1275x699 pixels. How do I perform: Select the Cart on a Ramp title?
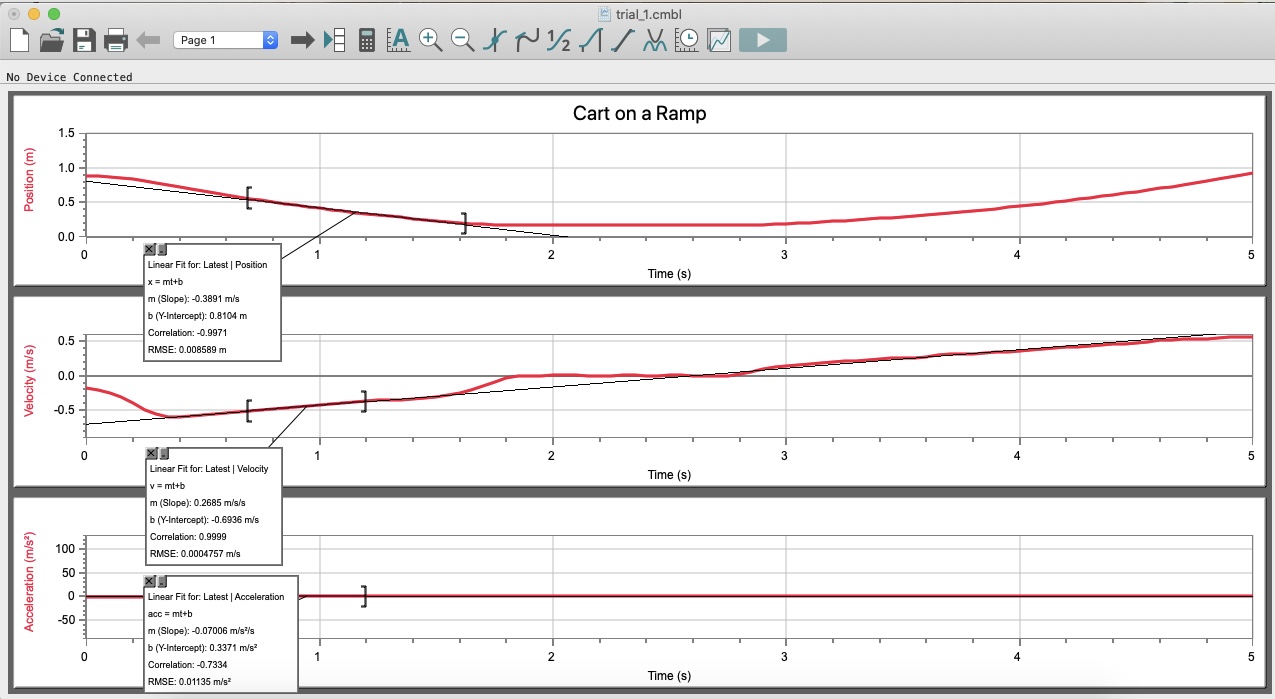639,113
